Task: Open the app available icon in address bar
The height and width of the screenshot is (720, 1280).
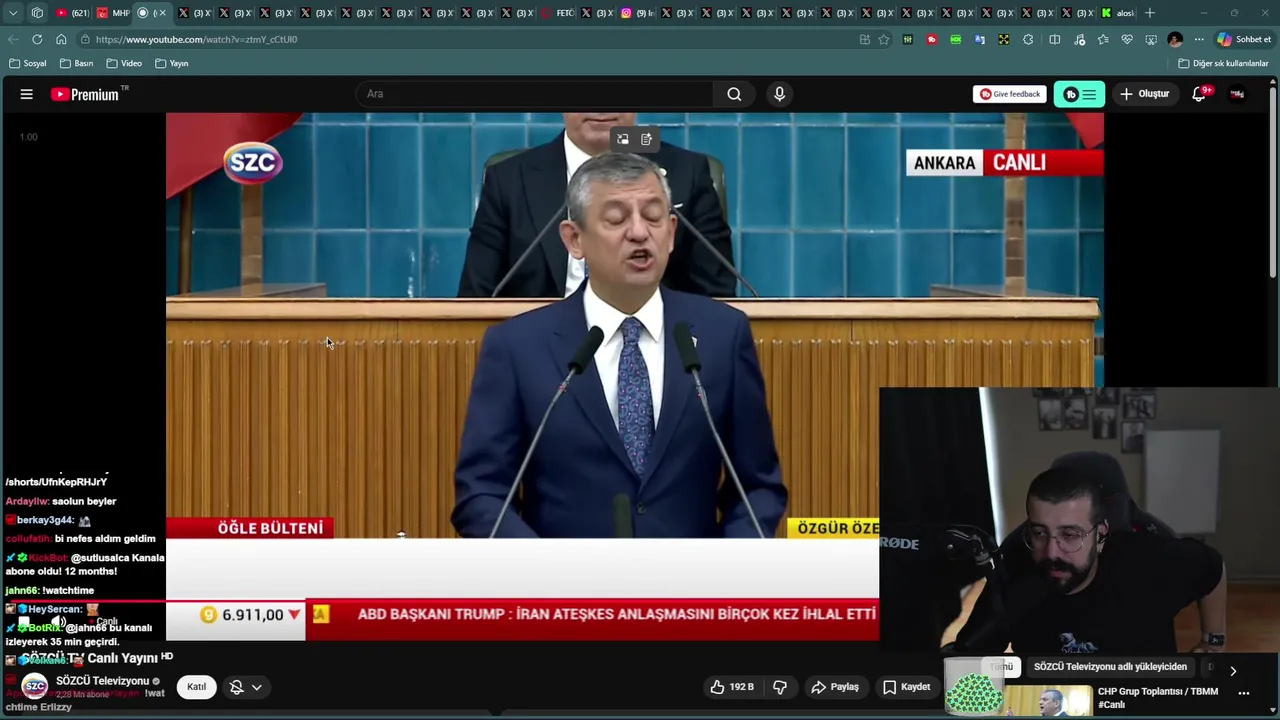Action: coord(864,39)
